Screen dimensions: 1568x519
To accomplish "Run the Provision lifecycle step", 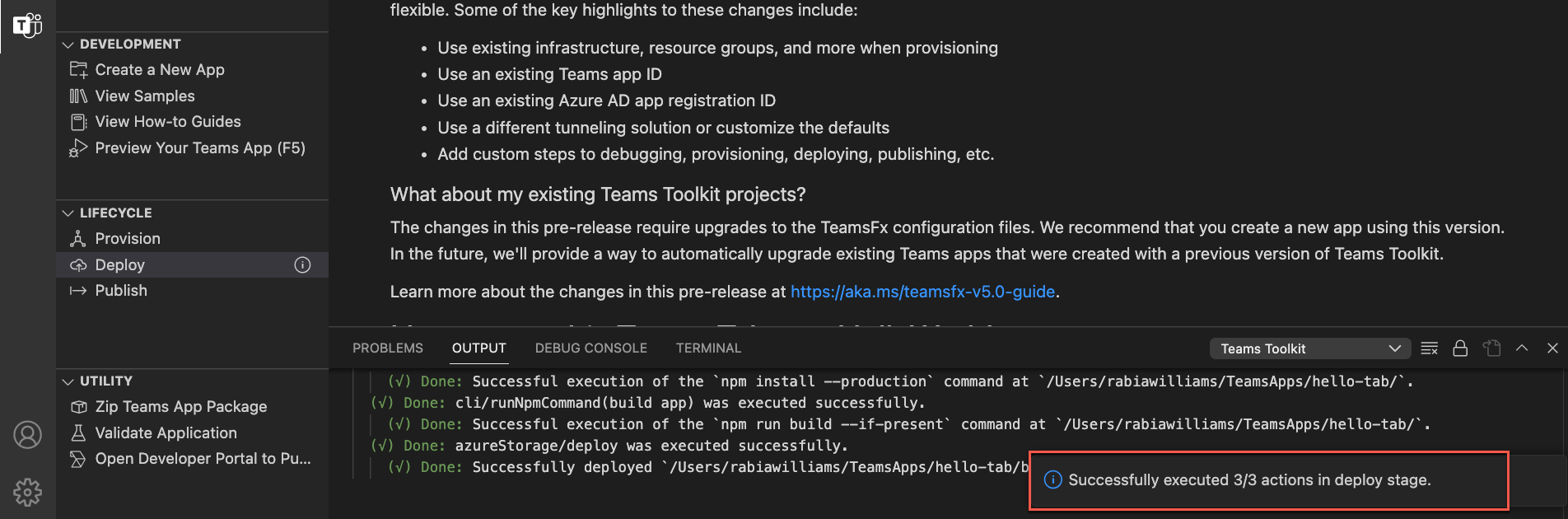I will 128,238.
